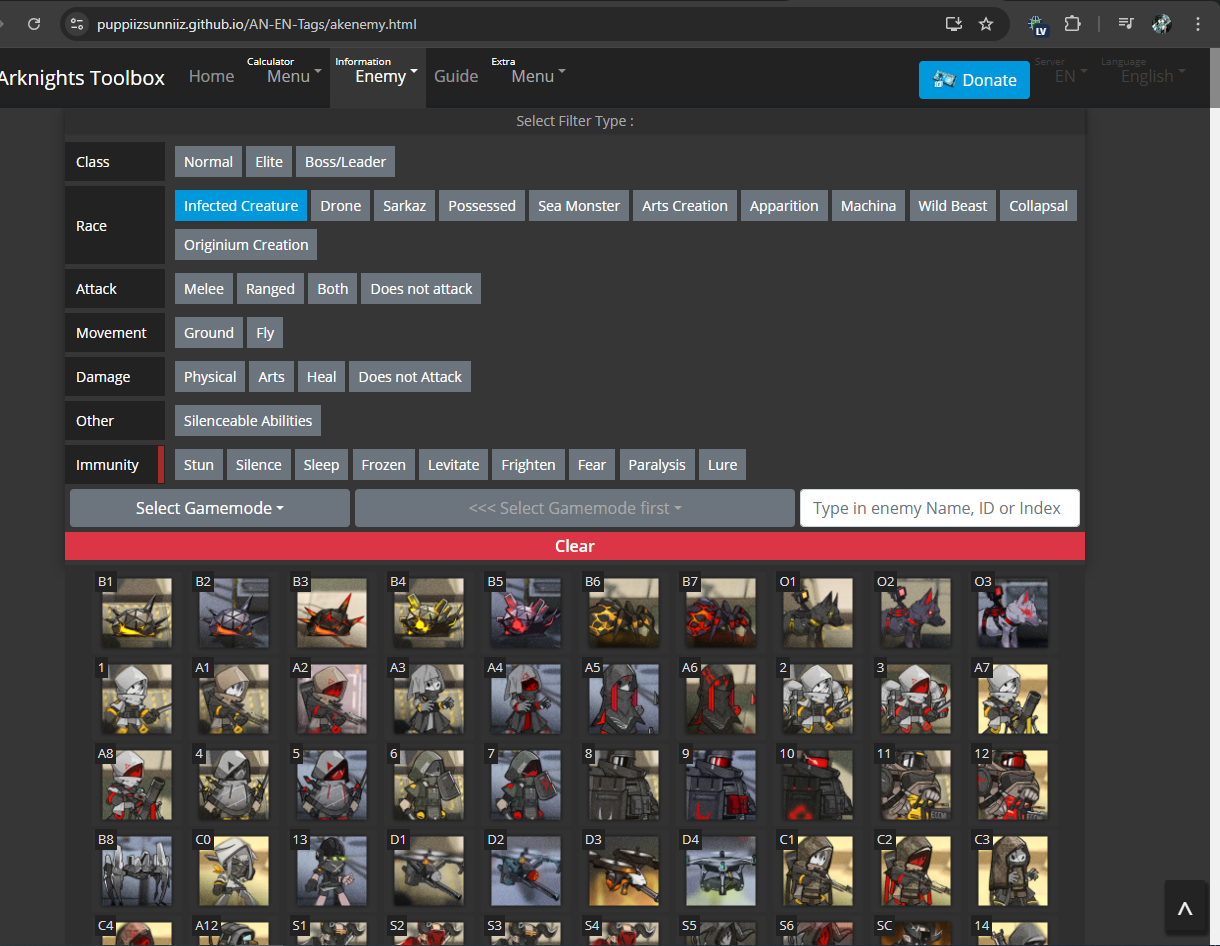Enable Originium Creation race filter
This screenshot has width=1220, height=946.
[x=246, y=245]
